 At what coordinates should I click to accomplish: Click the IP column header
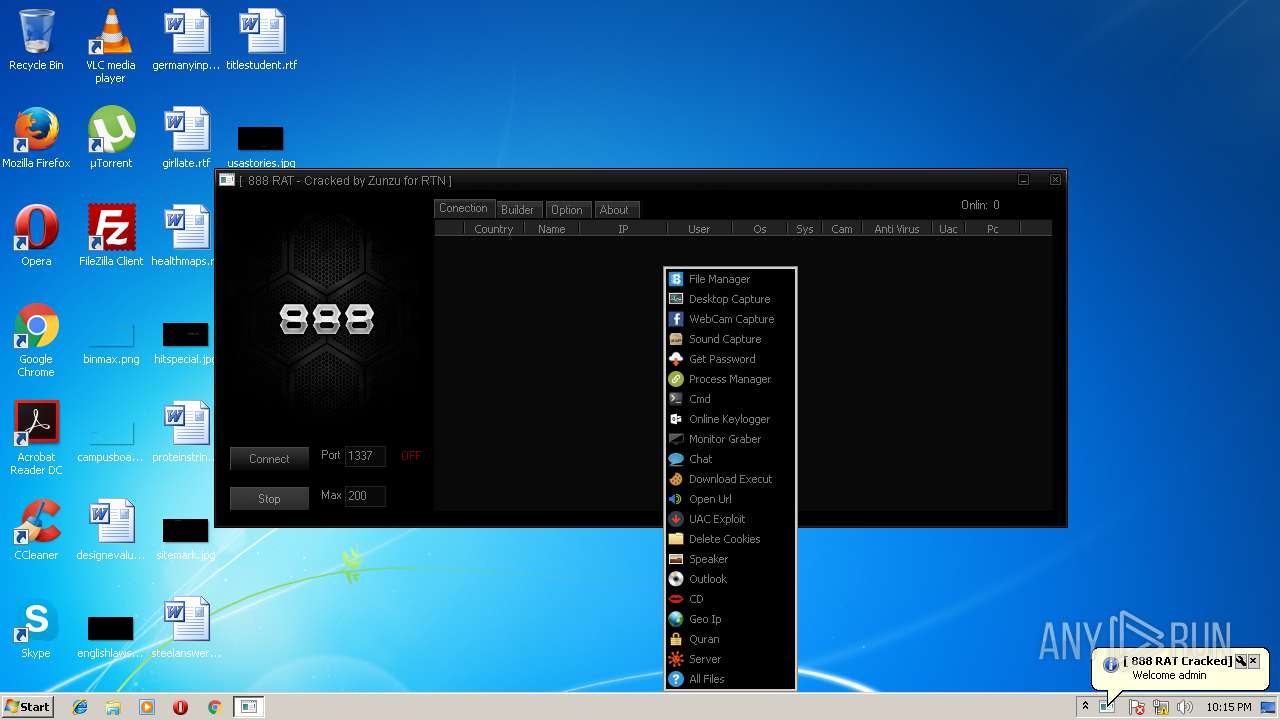pos(623,229)
